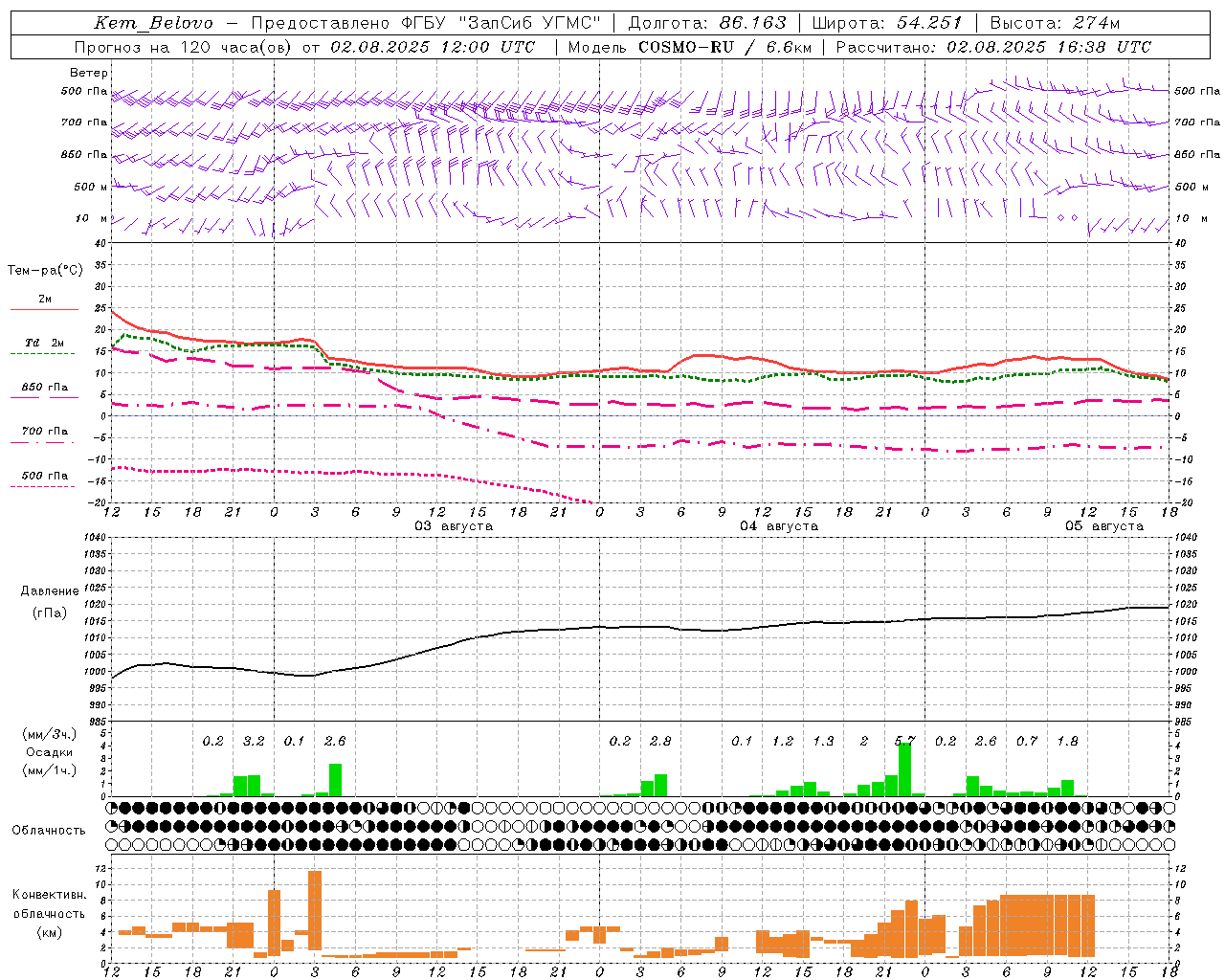This screenshot has width=1225, height=980.
Task: Click the precipitation total 1.8
Action: 1067,742
